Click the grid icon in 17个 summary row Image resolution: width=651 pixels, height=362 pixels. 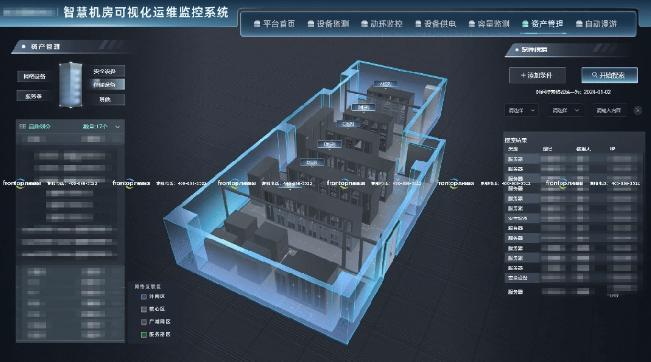(22, 126)
